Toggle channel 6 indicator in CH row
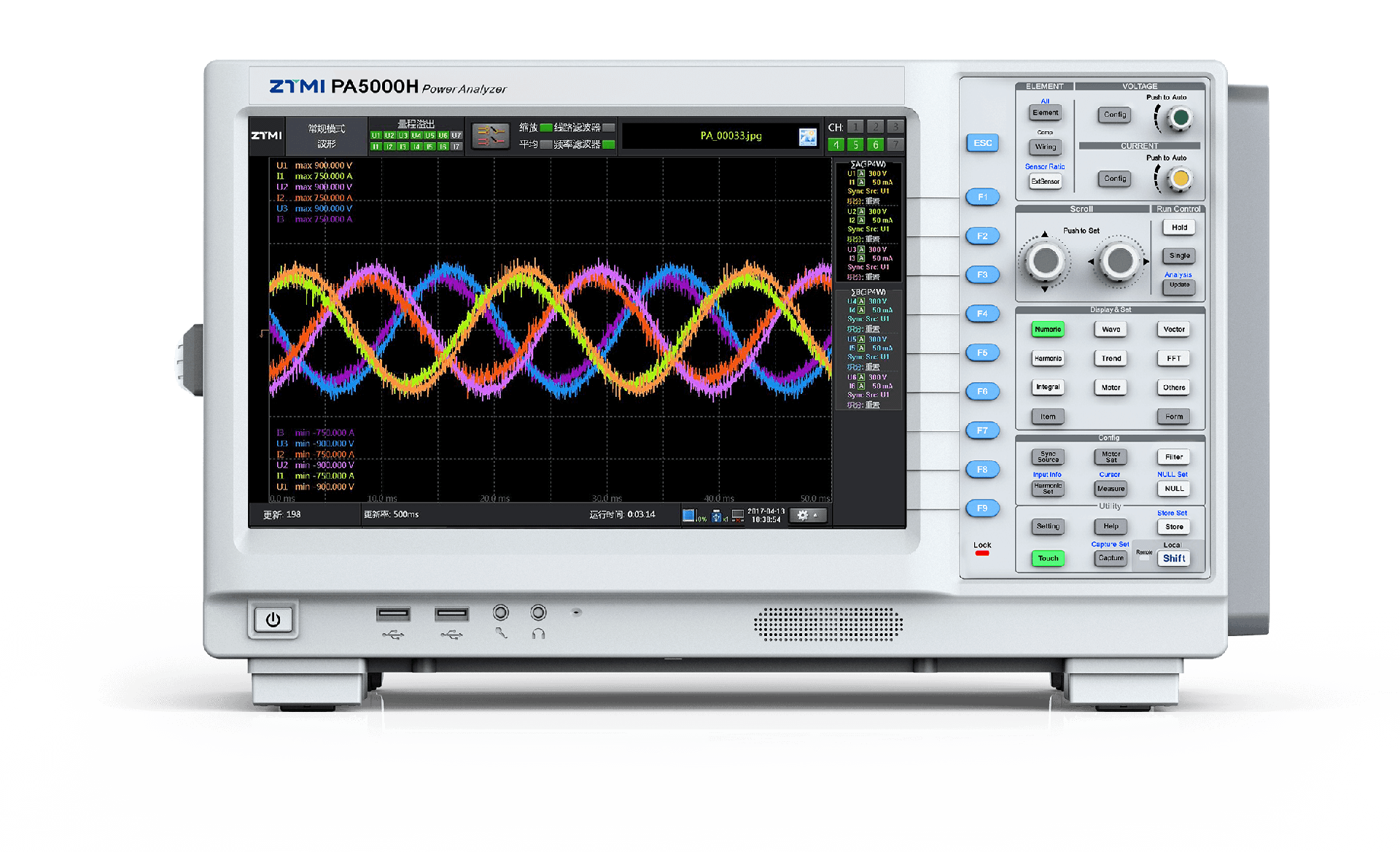 point(876,144)
